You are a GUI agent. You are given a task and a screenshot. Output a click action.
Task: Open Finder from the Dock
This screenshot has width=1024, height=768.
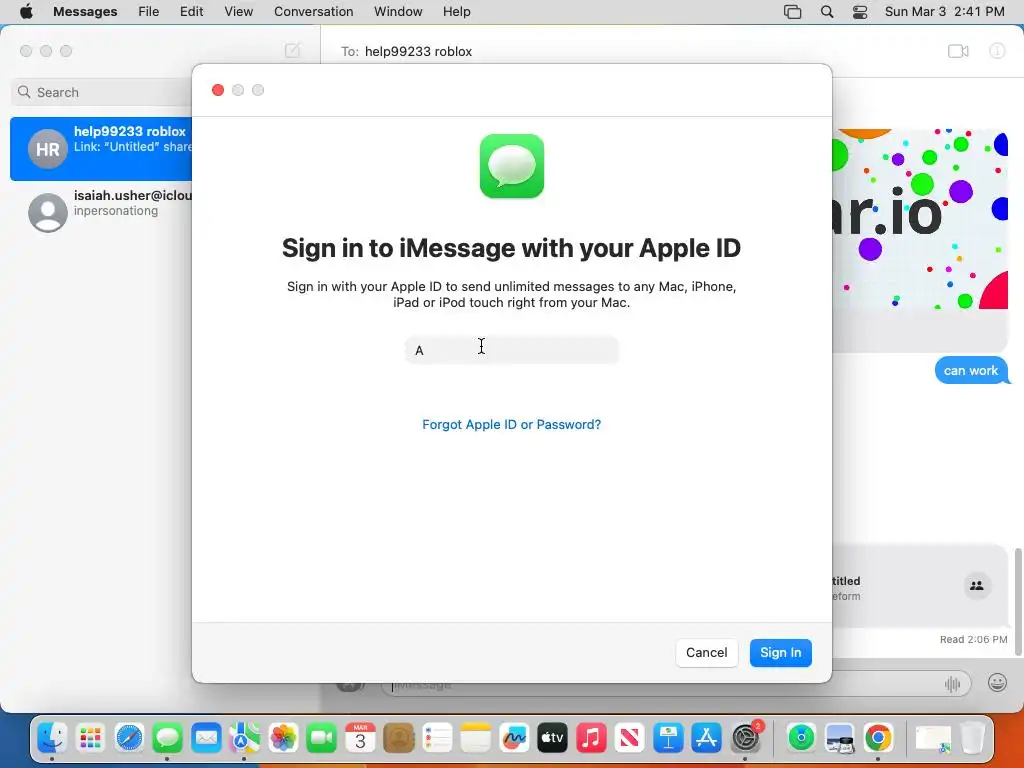coord(52,738)
